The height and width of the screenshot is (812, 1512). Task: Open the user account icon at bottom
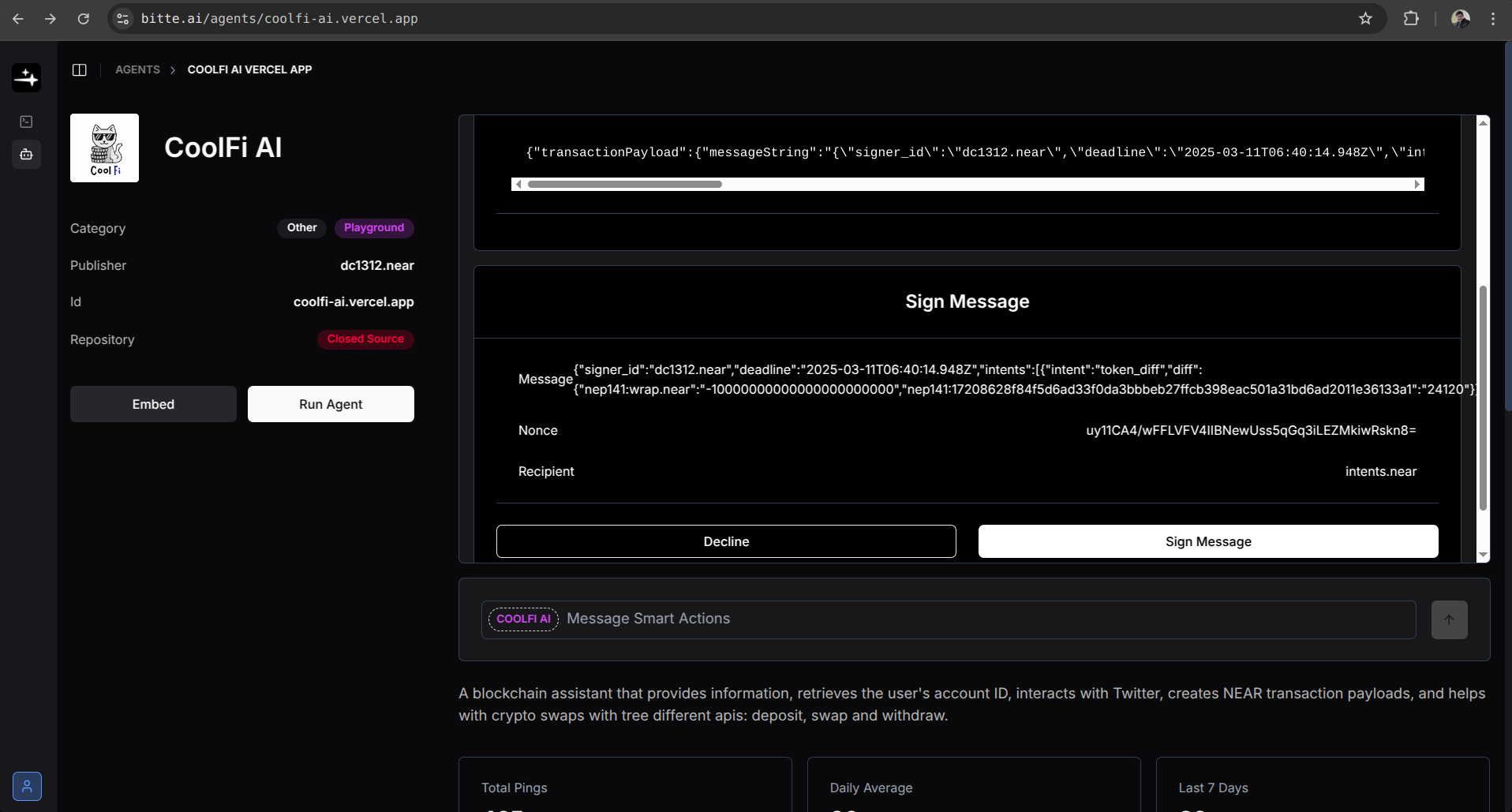pos(27,786)
